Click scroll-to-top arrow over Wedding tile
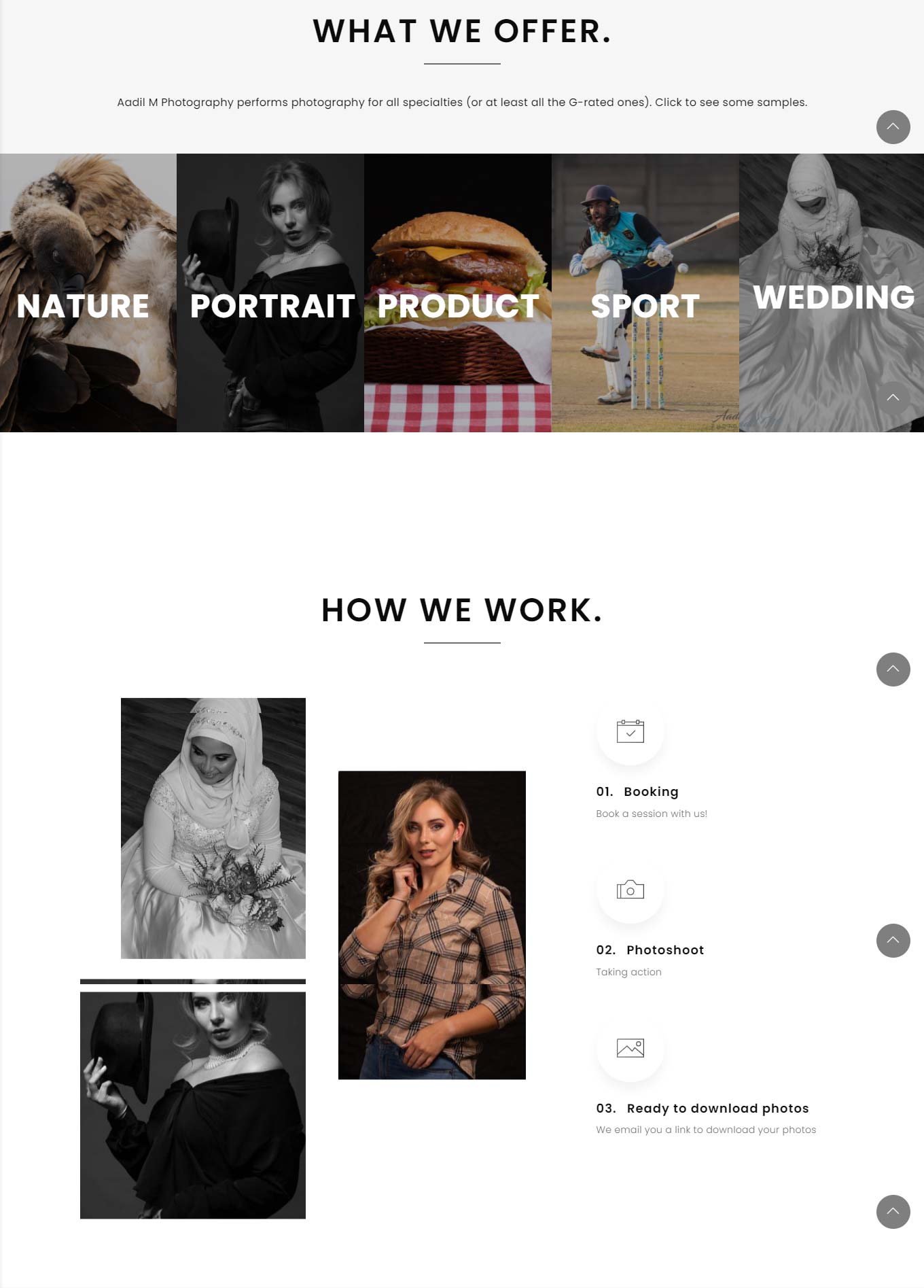This screenshot has height=1288, width=924. (x=893, y=398)
